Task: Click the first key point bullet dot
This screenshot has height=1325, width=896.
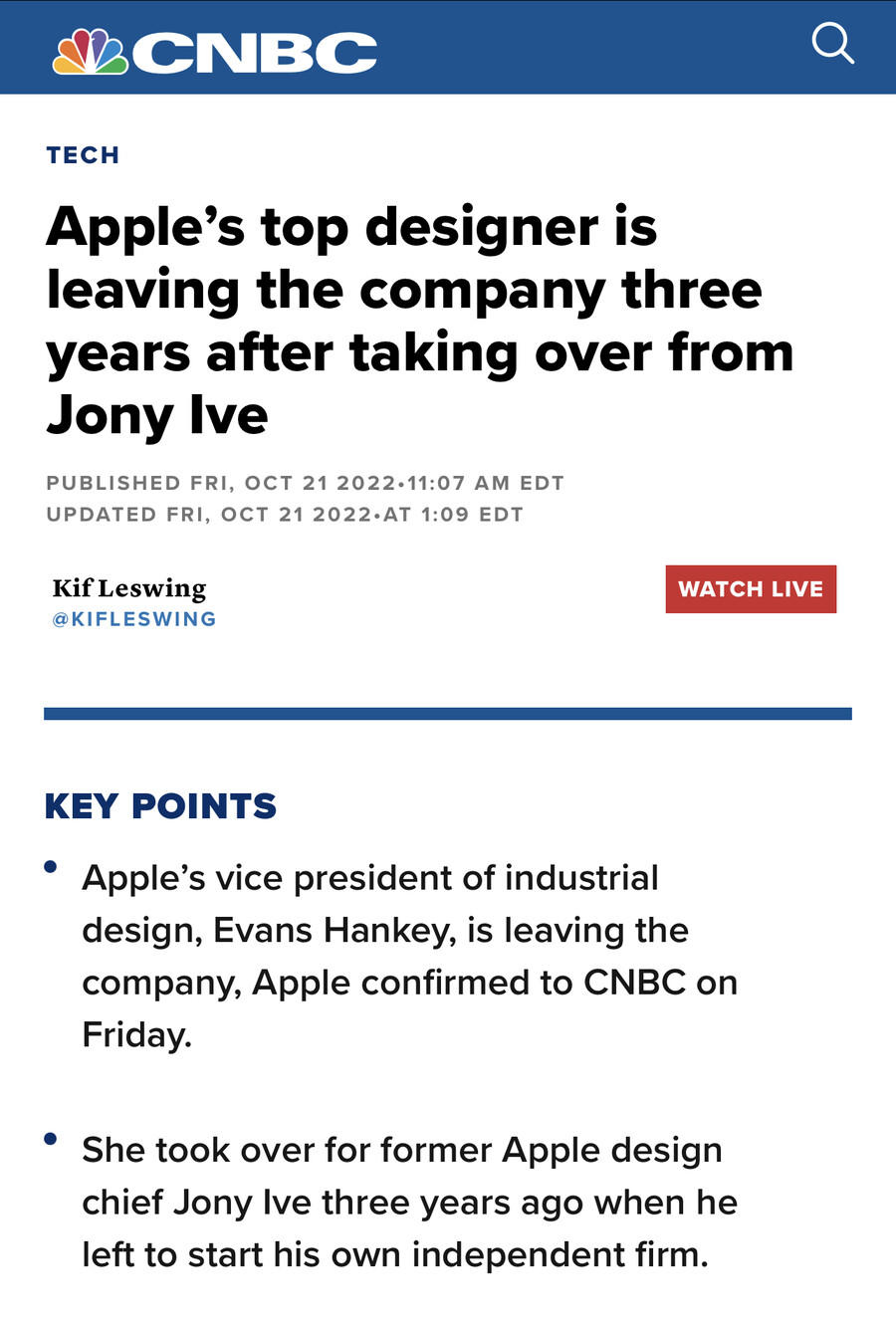Action: coord(50,867)
